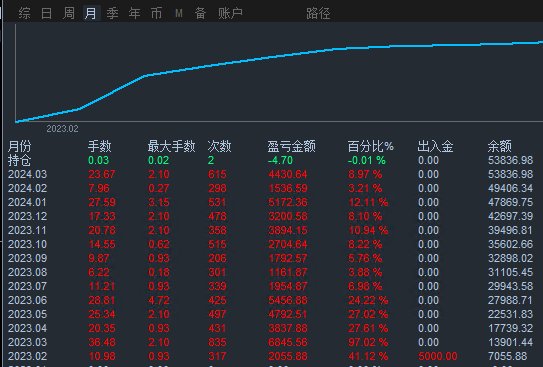
Task: Switch to the 年 yearly tab
Action: click(134, 14)
